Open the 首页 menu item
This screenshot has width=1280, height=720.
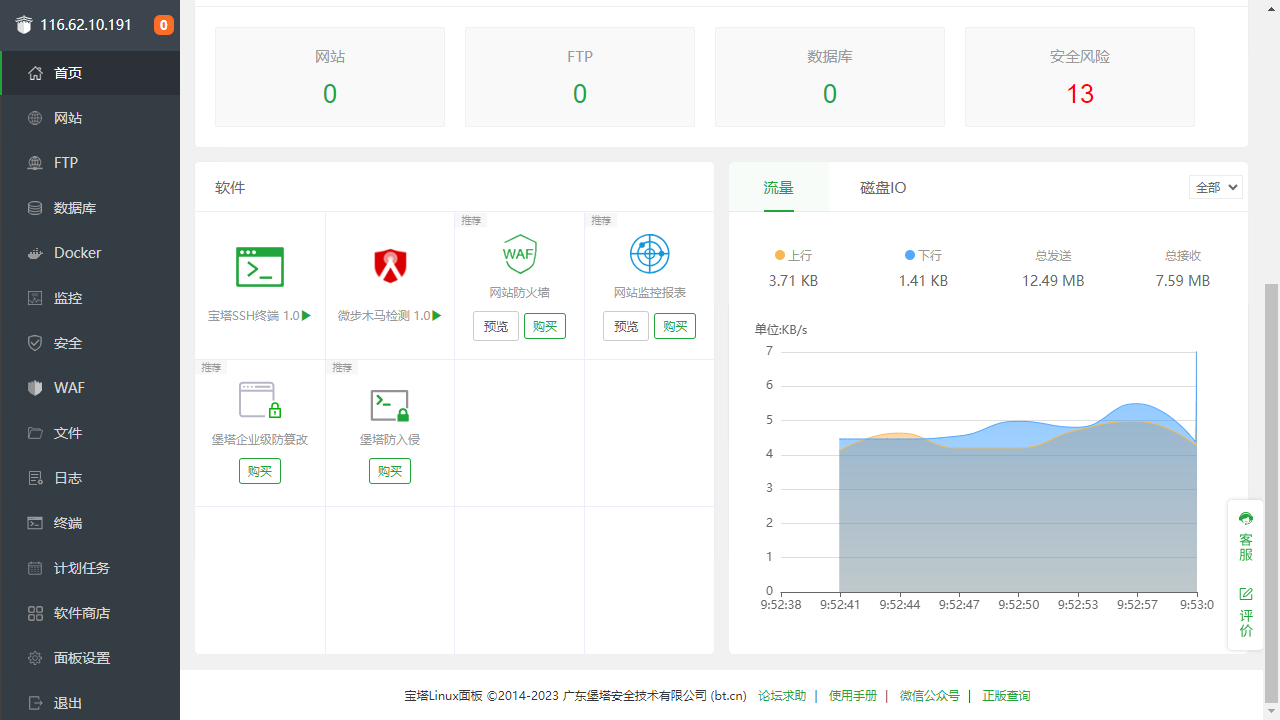[90, 73]
